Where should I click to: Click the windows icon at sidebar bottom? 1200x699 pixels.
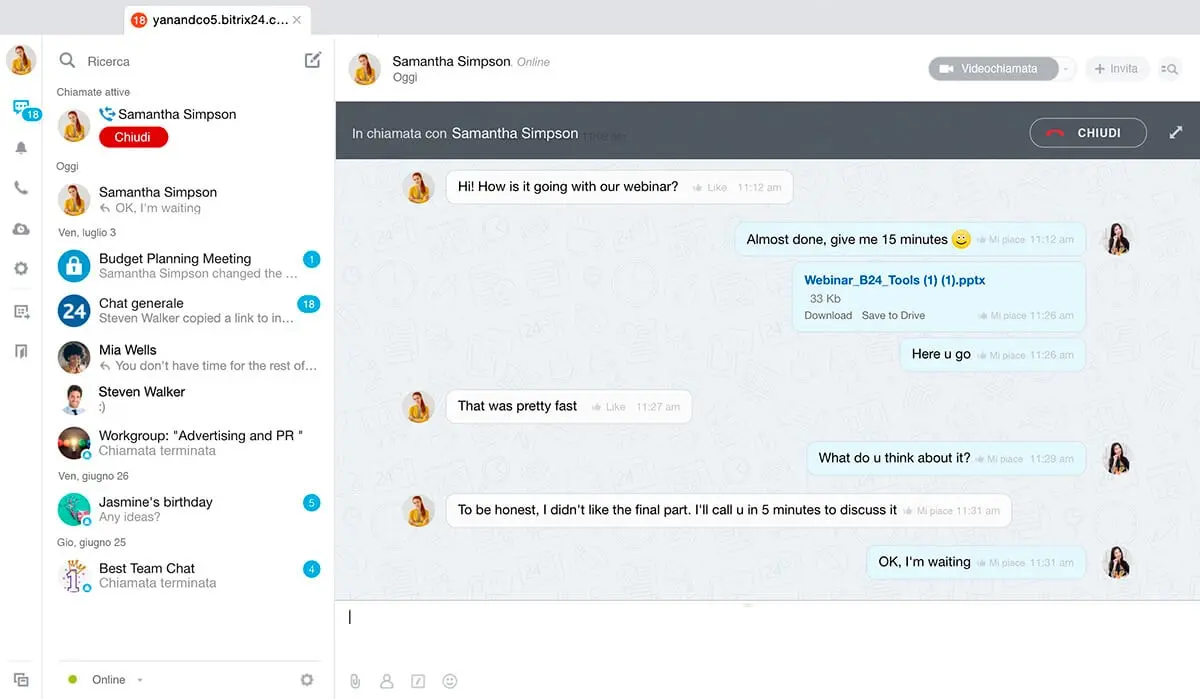[x=21, y=680]
